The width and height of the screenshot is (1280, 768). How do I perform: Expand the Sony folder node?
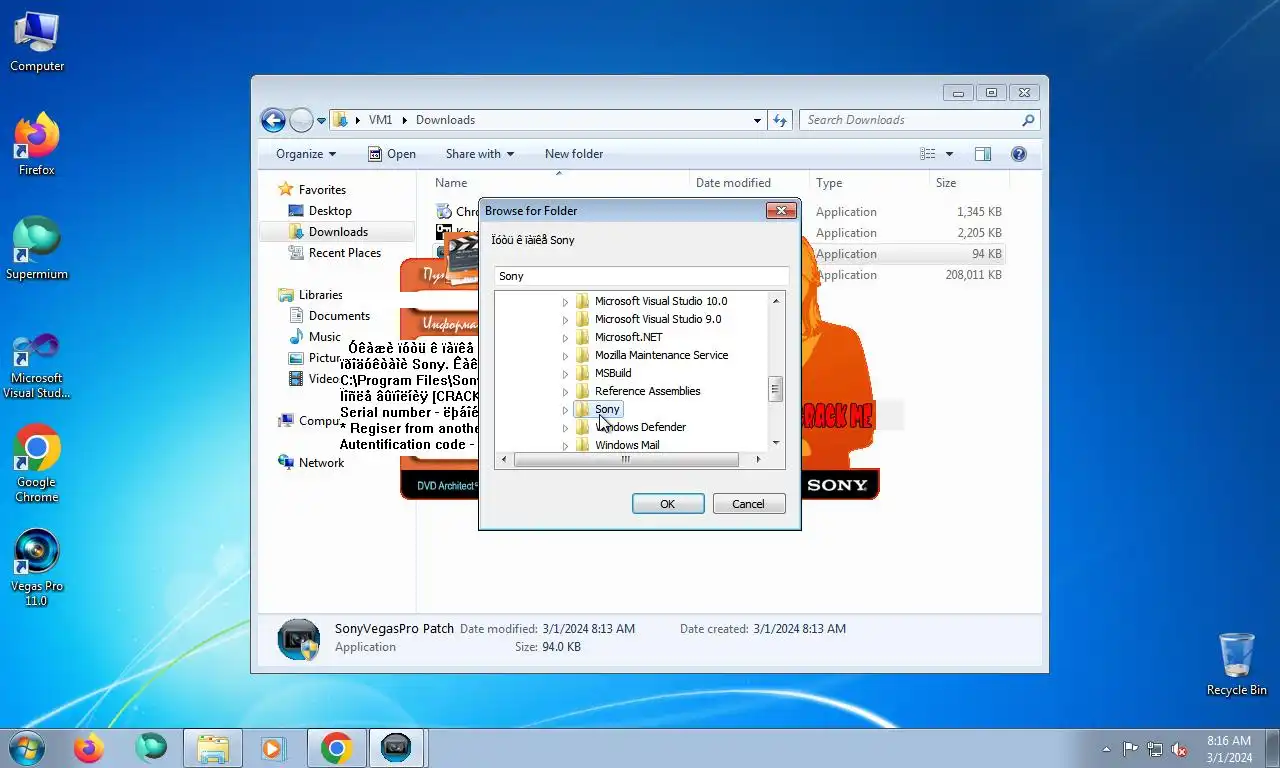click(565, 409)
